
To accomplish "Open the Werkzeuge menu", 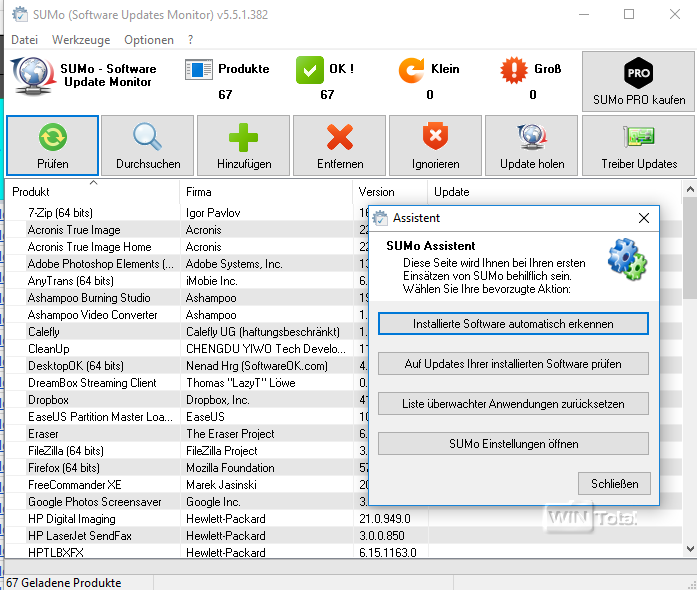I will [x=81, y=40].
